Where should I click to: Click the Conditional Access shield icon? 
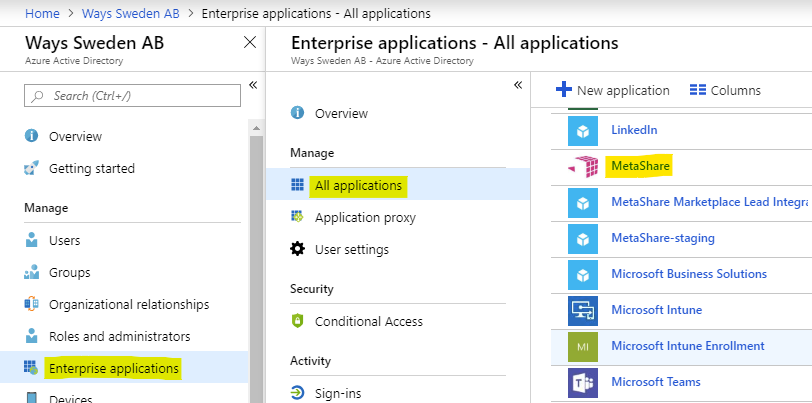[297, 321]
